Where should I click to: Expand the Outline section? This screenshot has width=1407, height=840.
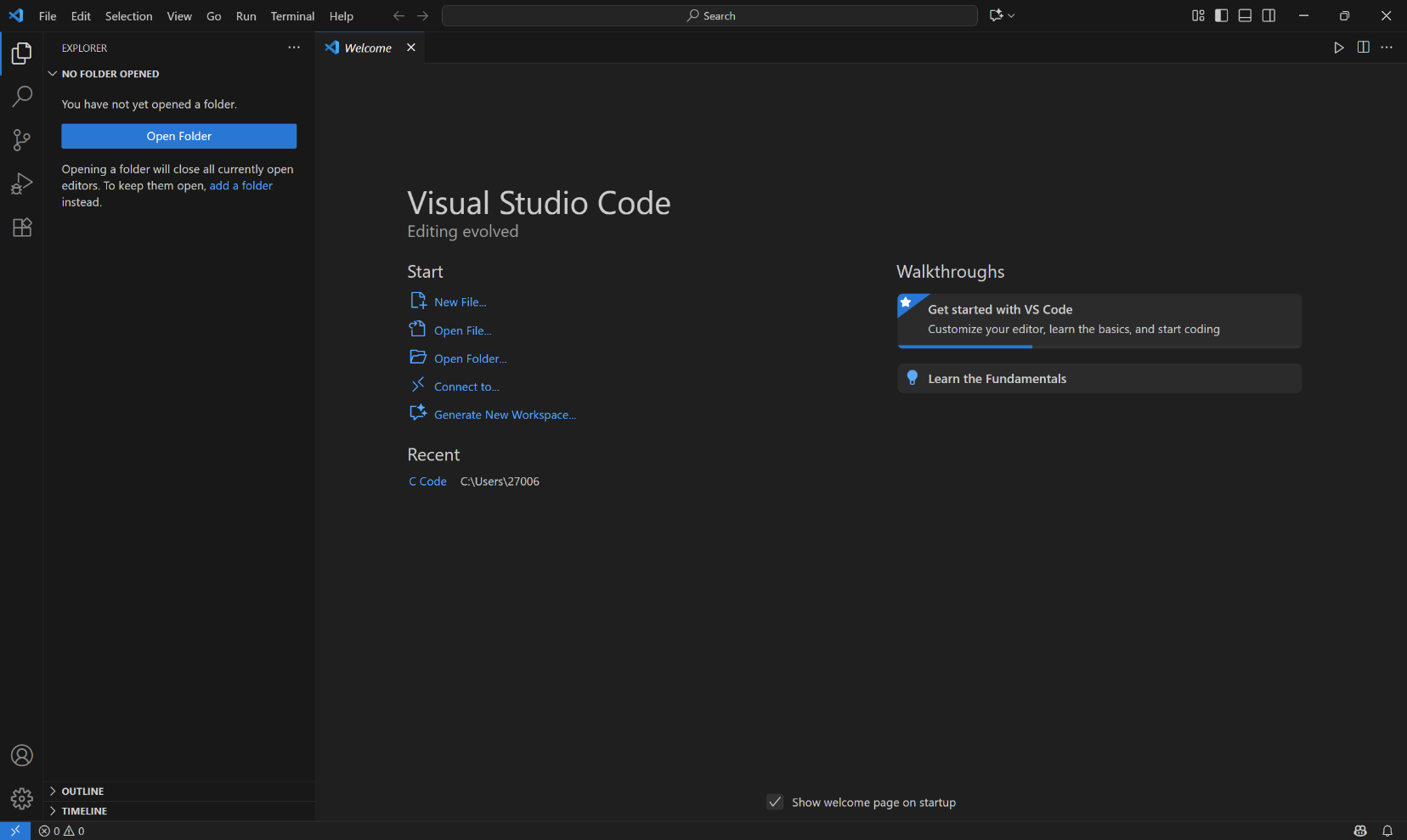[53, 791]
